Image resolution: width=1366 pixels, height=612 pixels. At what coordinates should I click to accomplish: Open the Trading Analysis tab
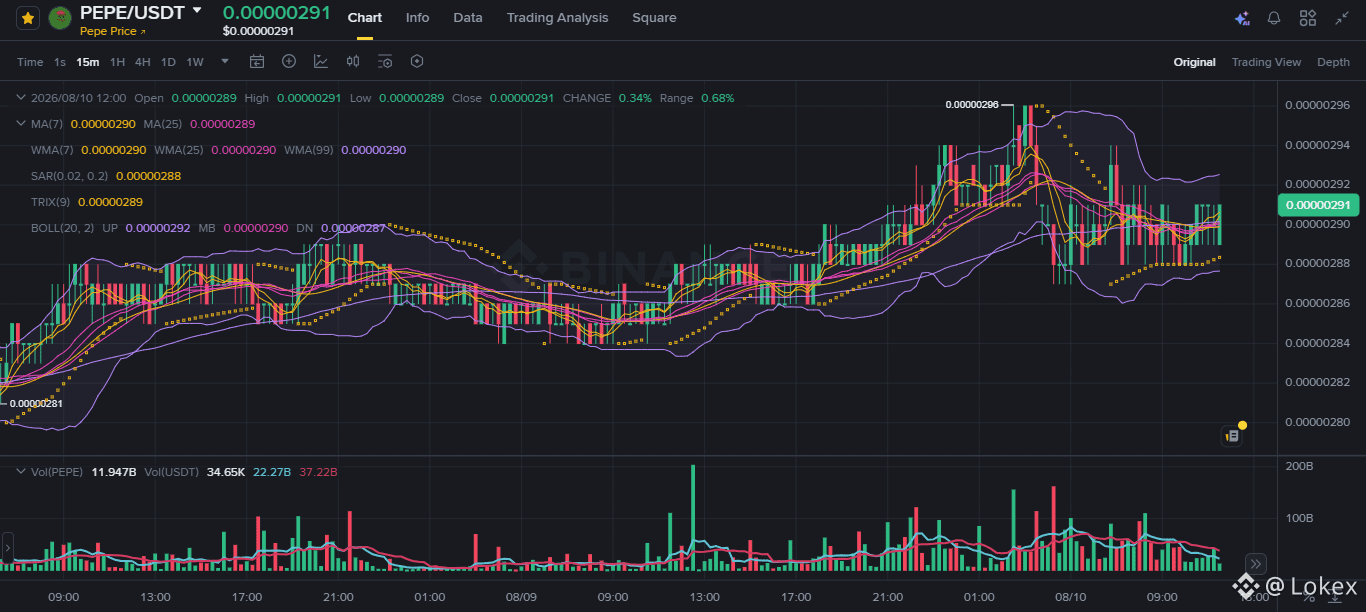point(557,18)
